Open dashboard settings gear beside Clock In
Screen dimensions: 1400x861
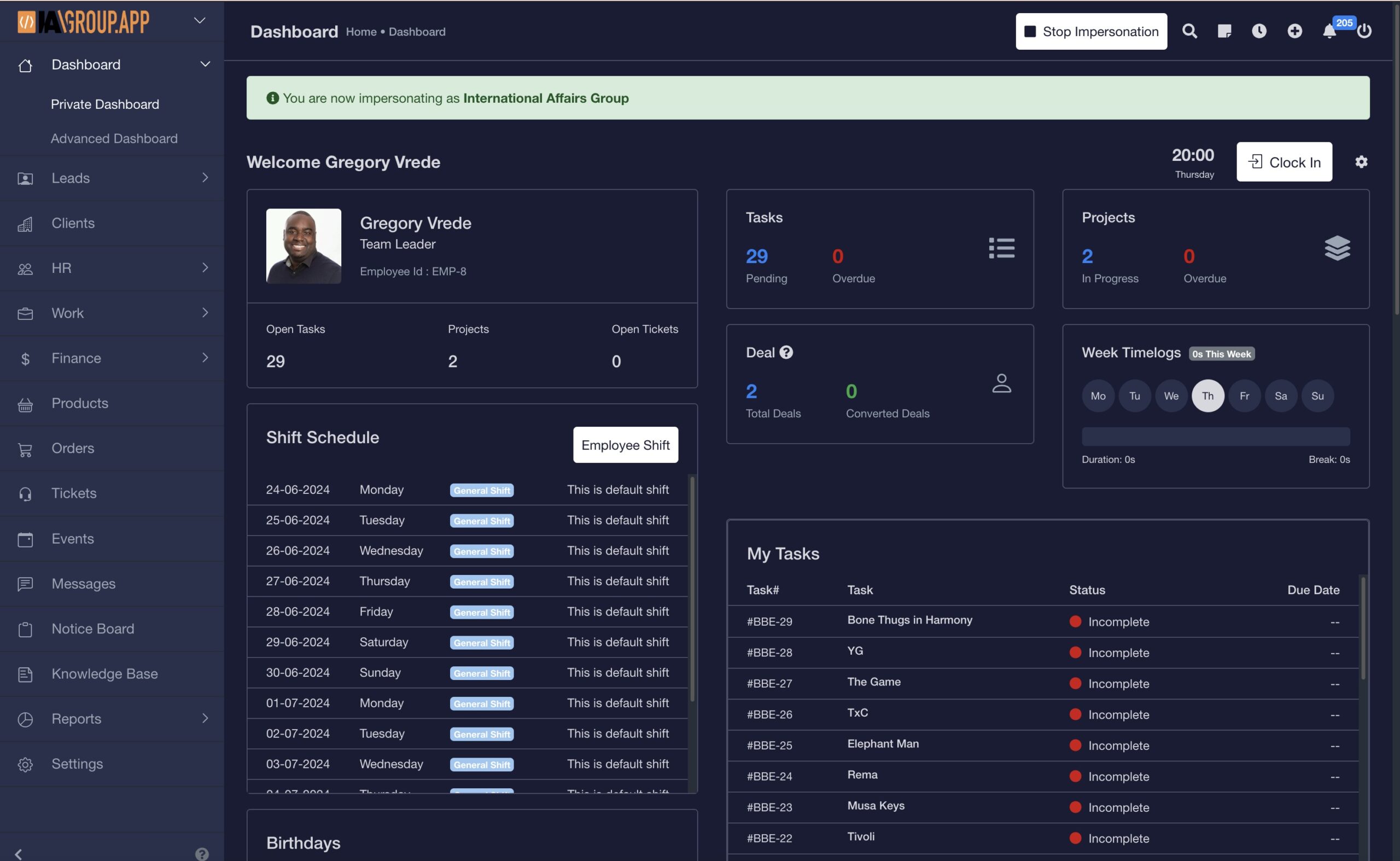(1361, 162)
